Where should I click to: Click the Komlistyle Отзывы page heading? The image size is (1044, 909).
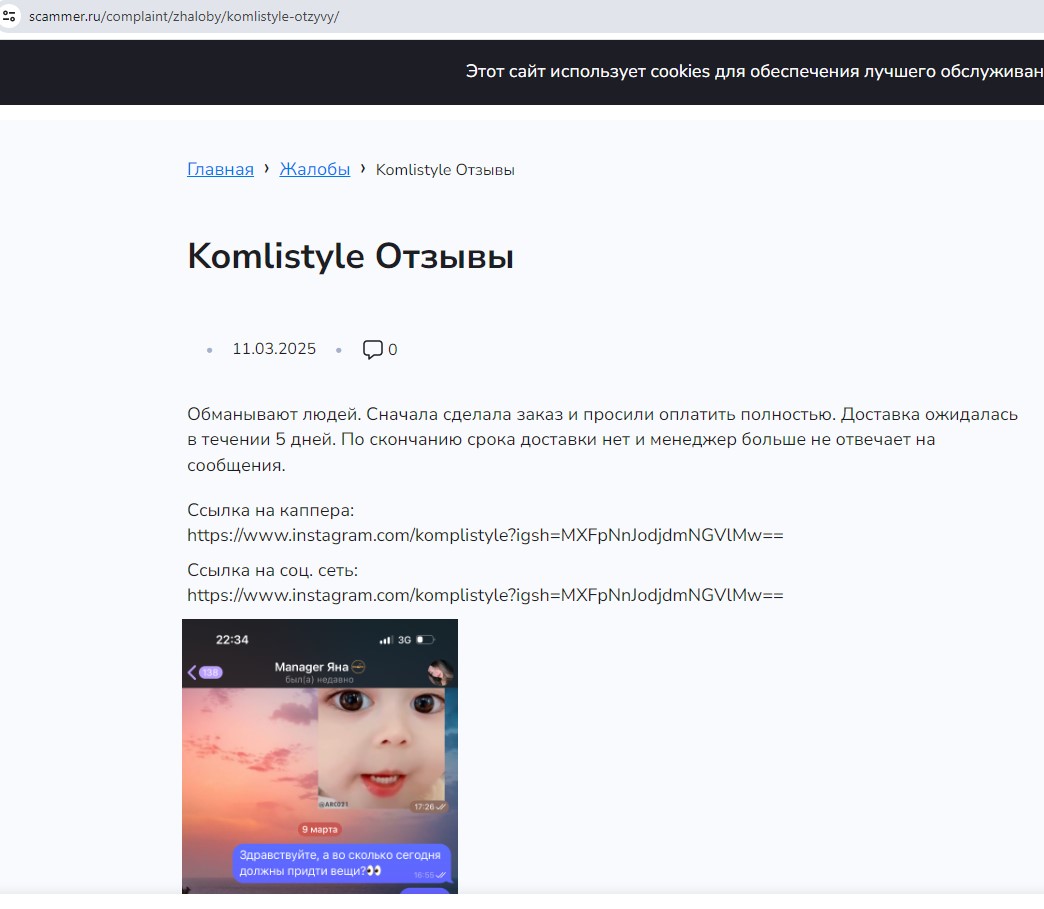[x=350, y=257]
